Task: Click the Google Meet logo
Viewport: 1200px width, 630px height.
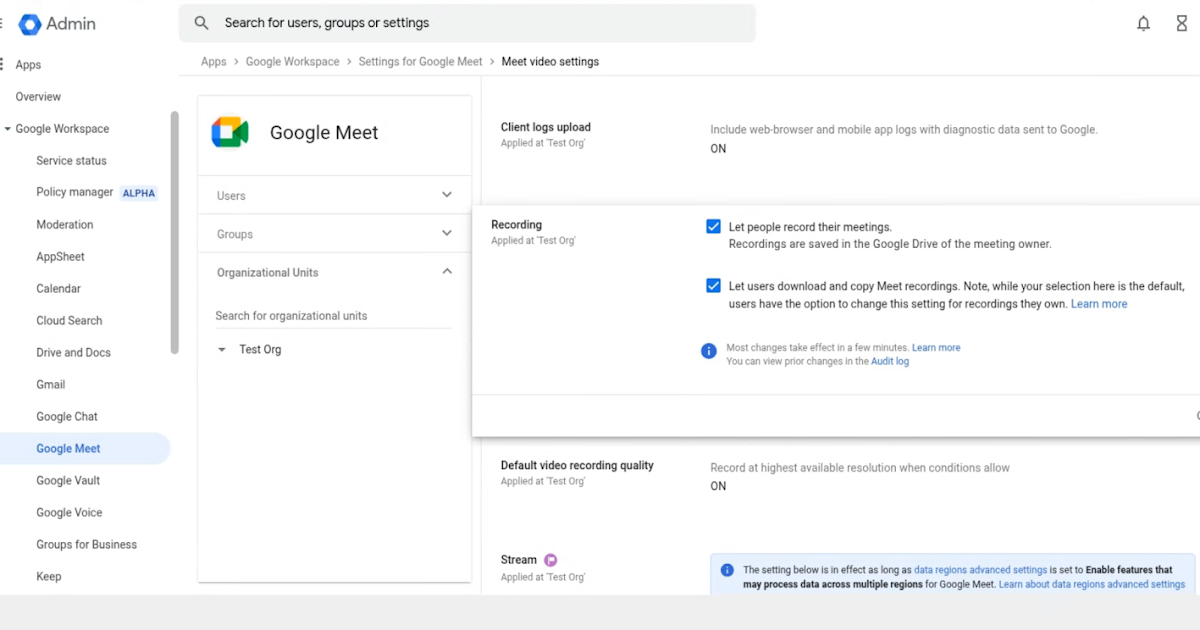Action: (230, 131)
